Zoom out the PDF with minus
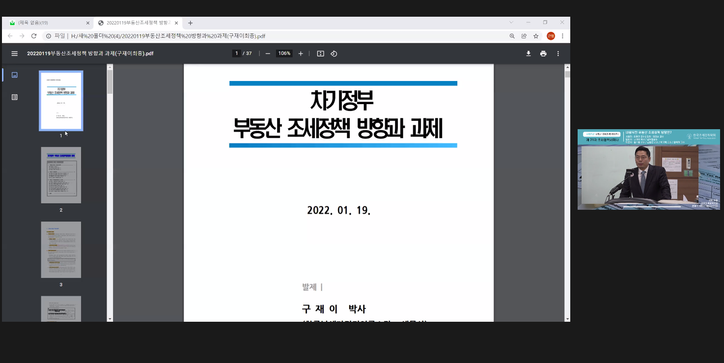This screenshot has width=724, height=363. click(268, 54)
